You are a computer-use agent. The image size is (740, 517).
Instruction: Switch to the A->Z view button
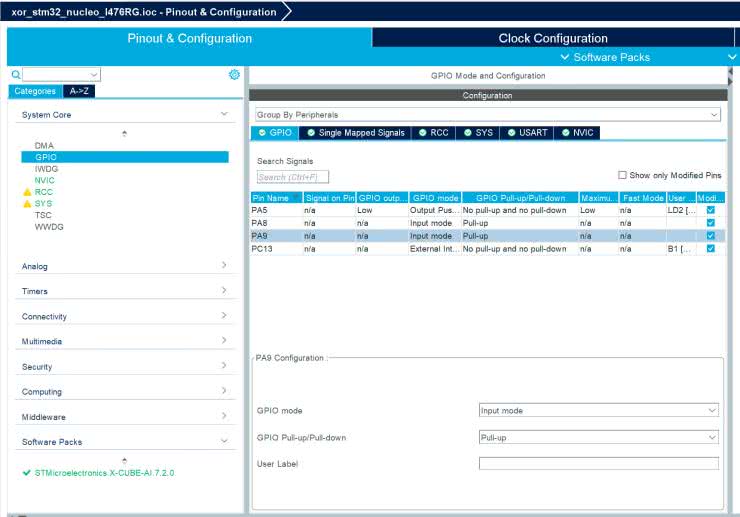click(78, 91)
